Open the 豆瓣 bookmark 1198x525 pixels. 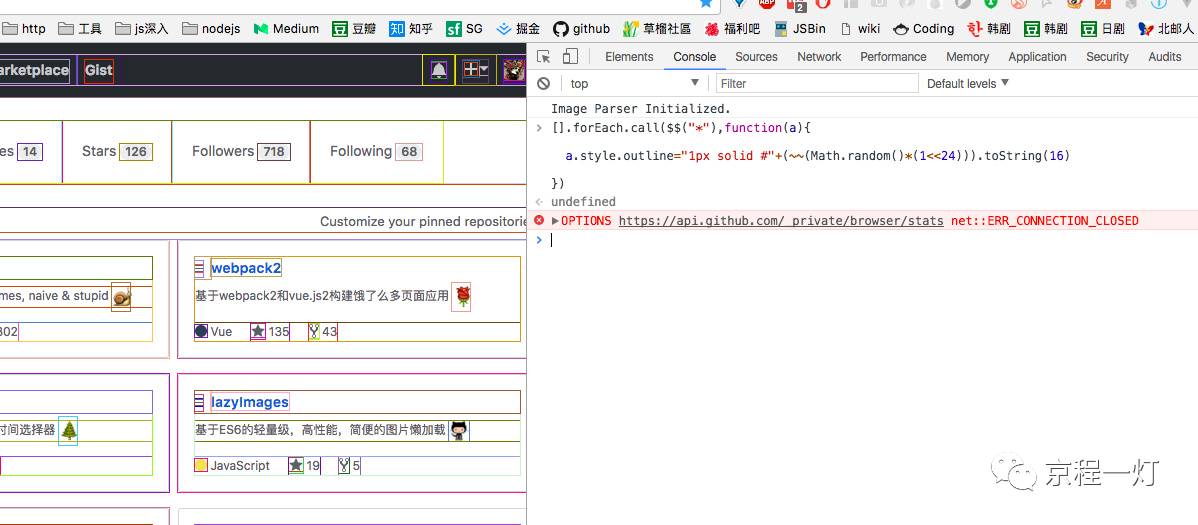(x=354, y=29)
